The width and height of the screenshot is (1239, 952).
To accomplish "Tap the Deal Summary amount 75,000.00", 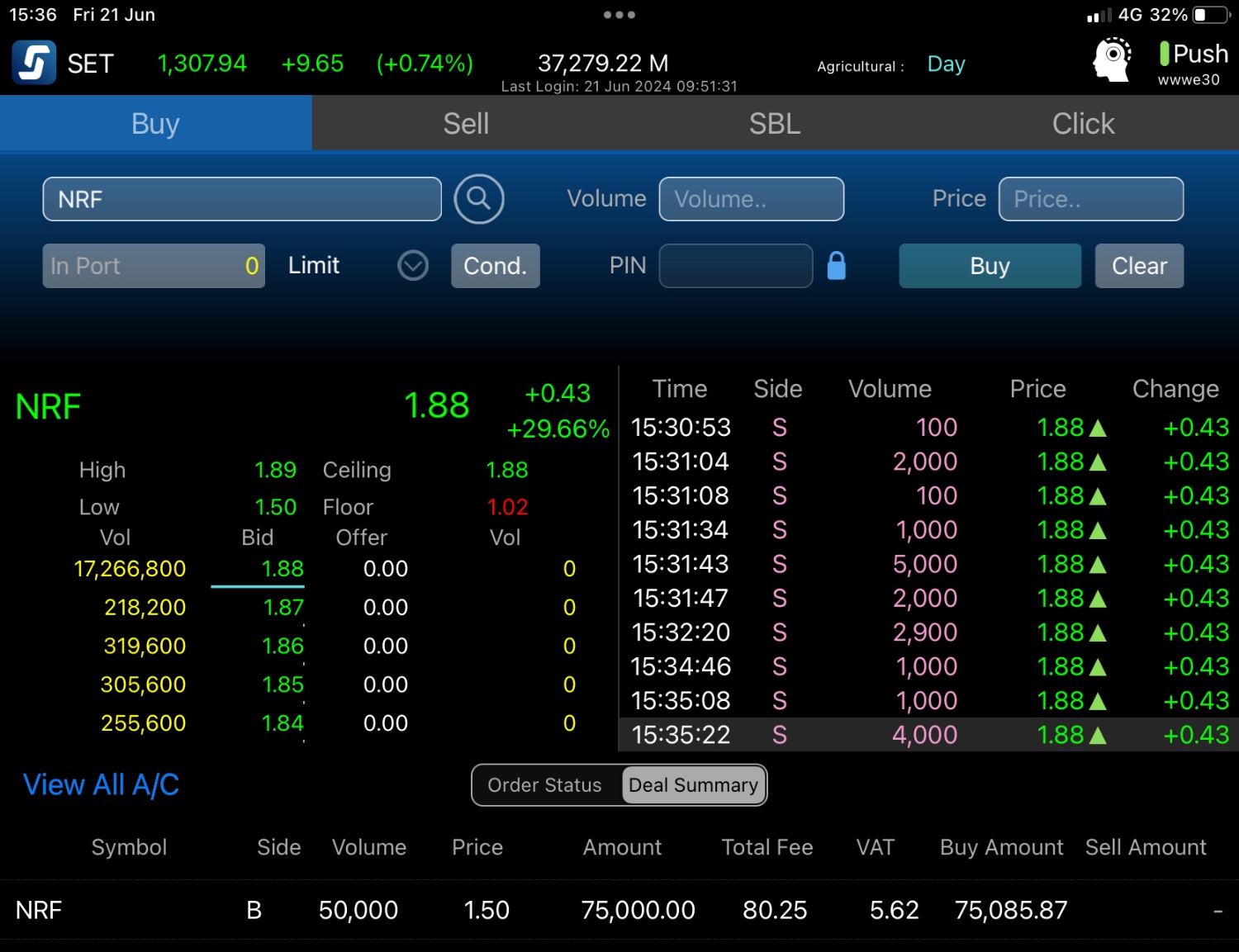I will point(638,910).
